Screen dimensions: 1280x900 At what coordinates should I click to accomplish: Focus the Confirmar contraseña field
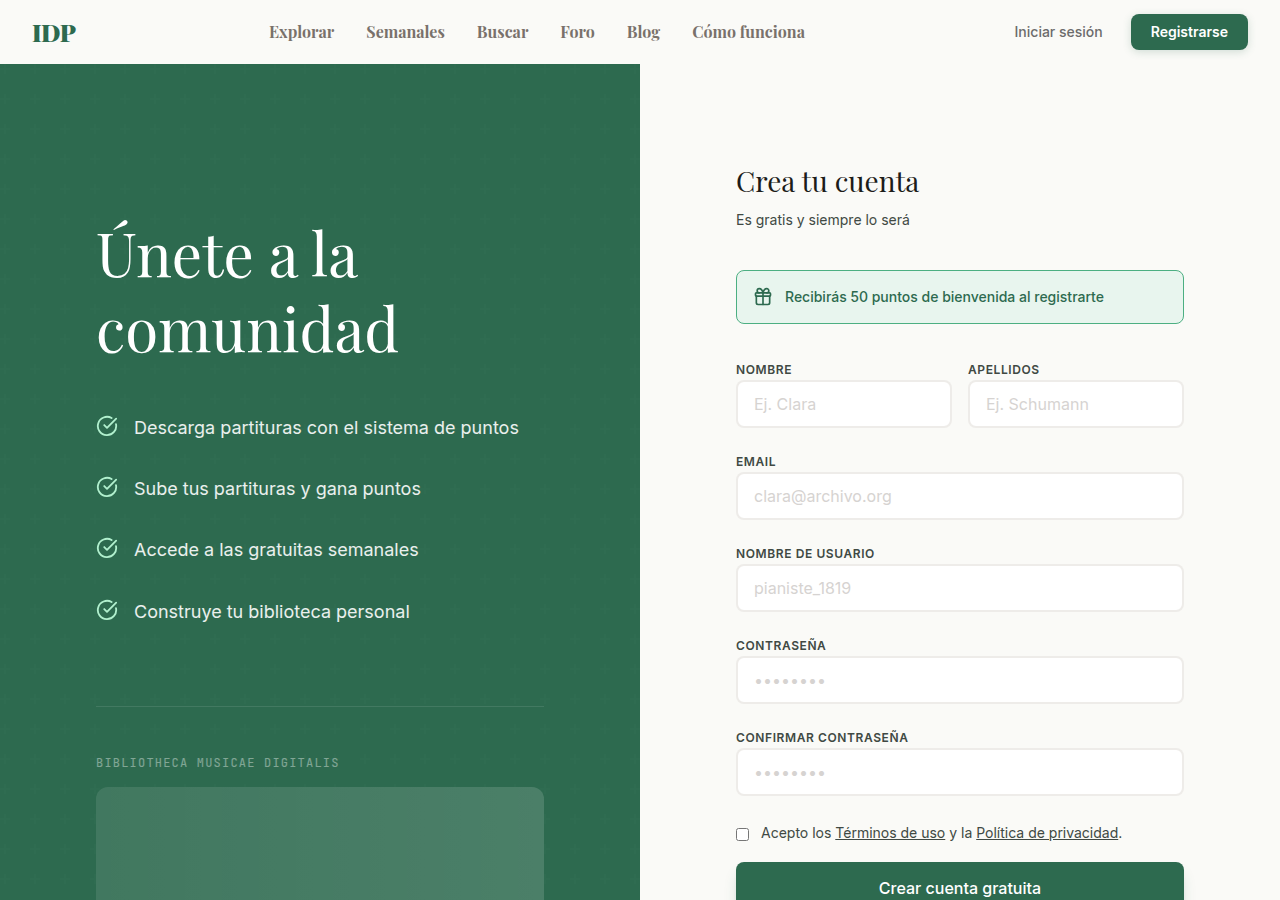960,772
